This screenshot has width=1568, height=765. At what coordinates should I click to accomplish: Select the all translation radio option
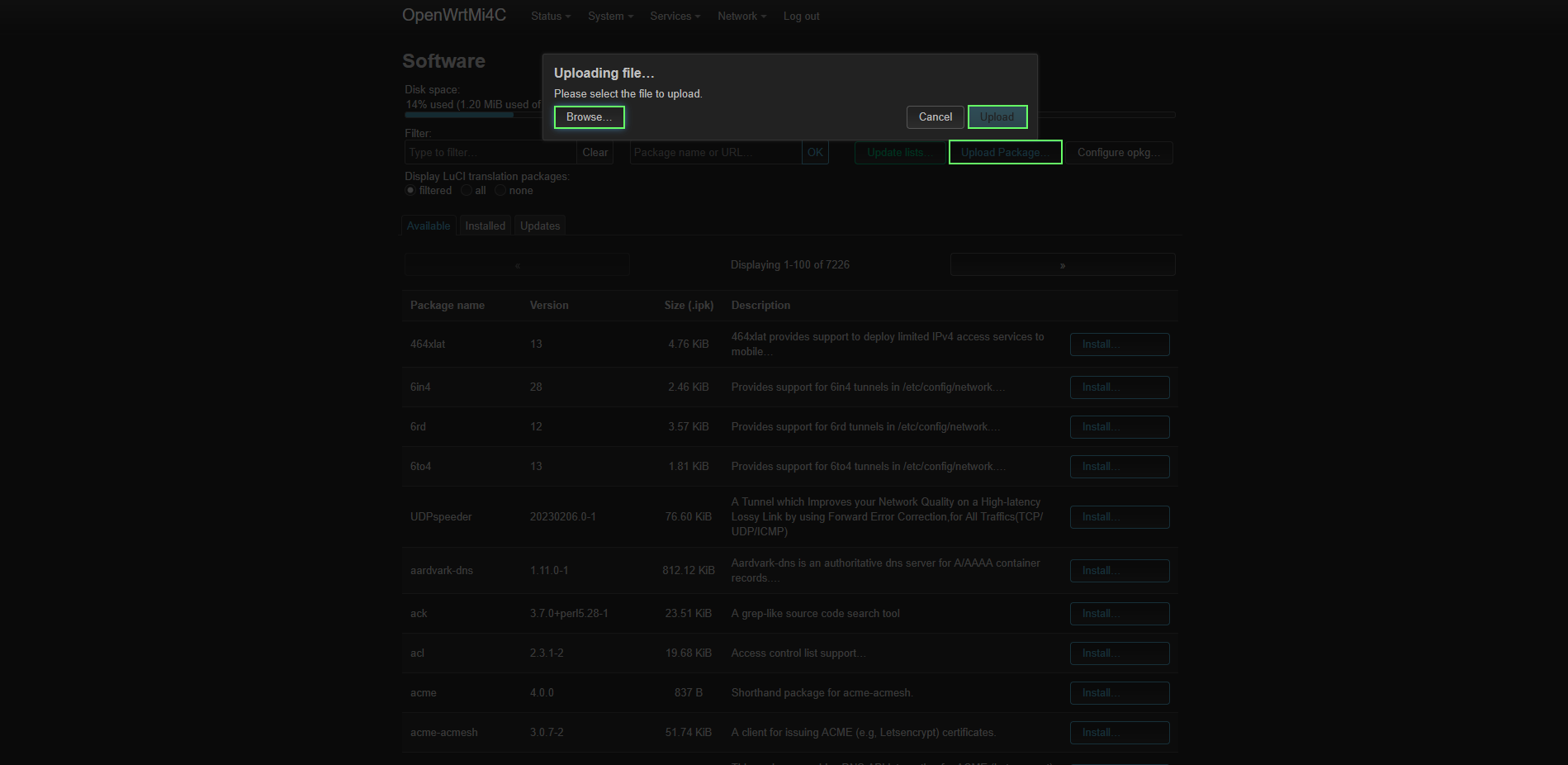[467, 191]
